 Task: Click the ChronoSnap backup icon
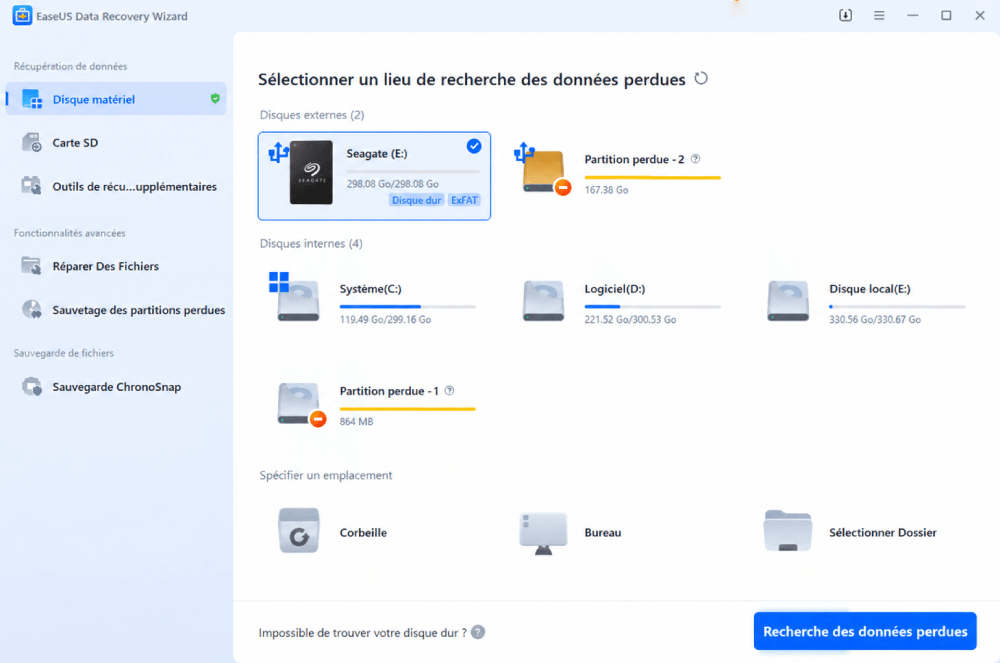coord(31,386)
